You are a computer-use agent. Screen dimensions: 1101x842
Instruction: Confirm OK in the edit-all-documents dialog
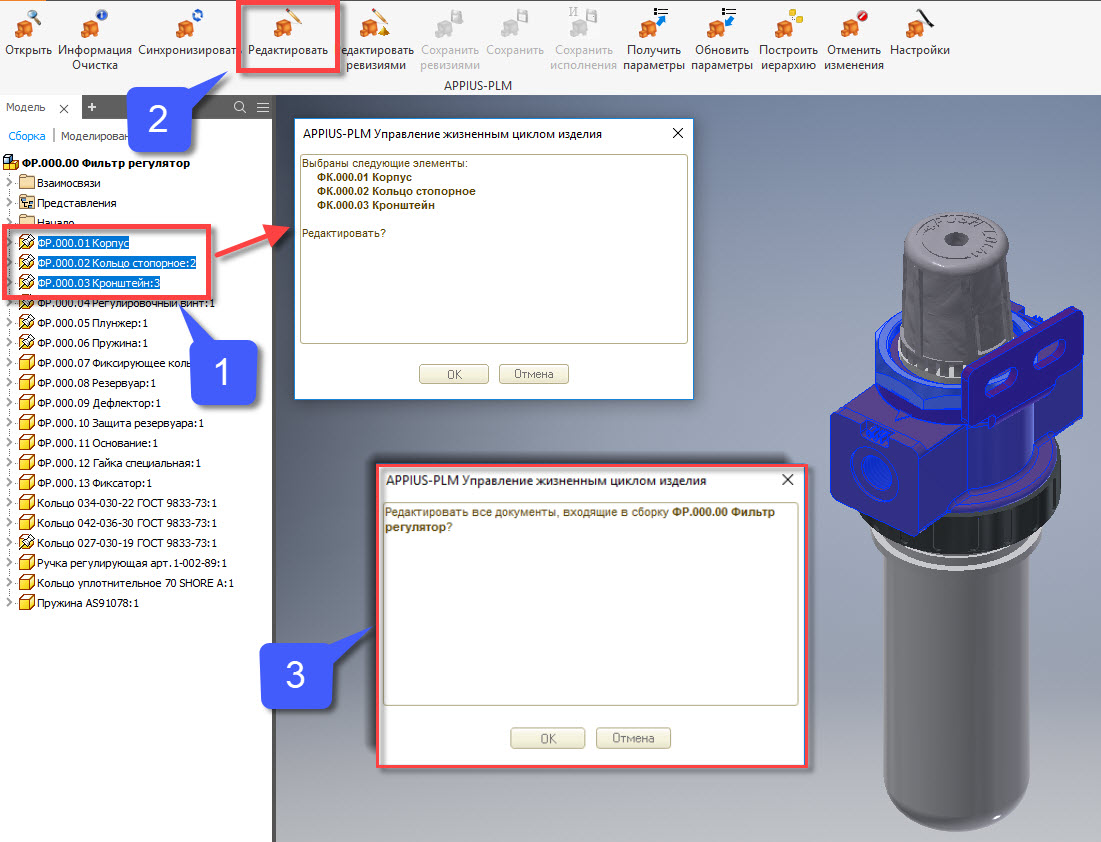click(548, 738)
